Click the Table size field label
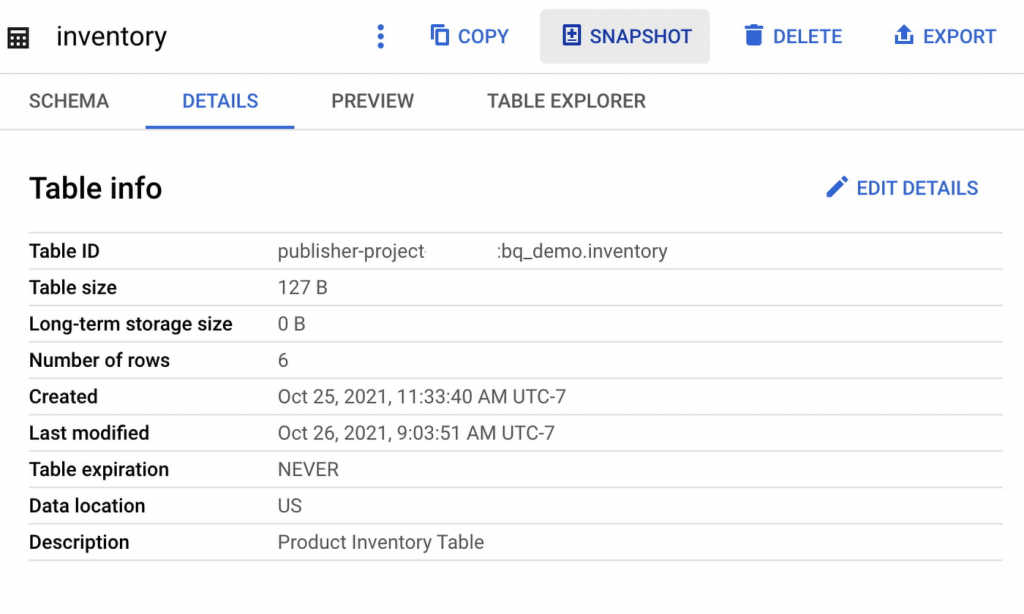The width and height of the screenshot is (1024, 614). coord(72,287)
